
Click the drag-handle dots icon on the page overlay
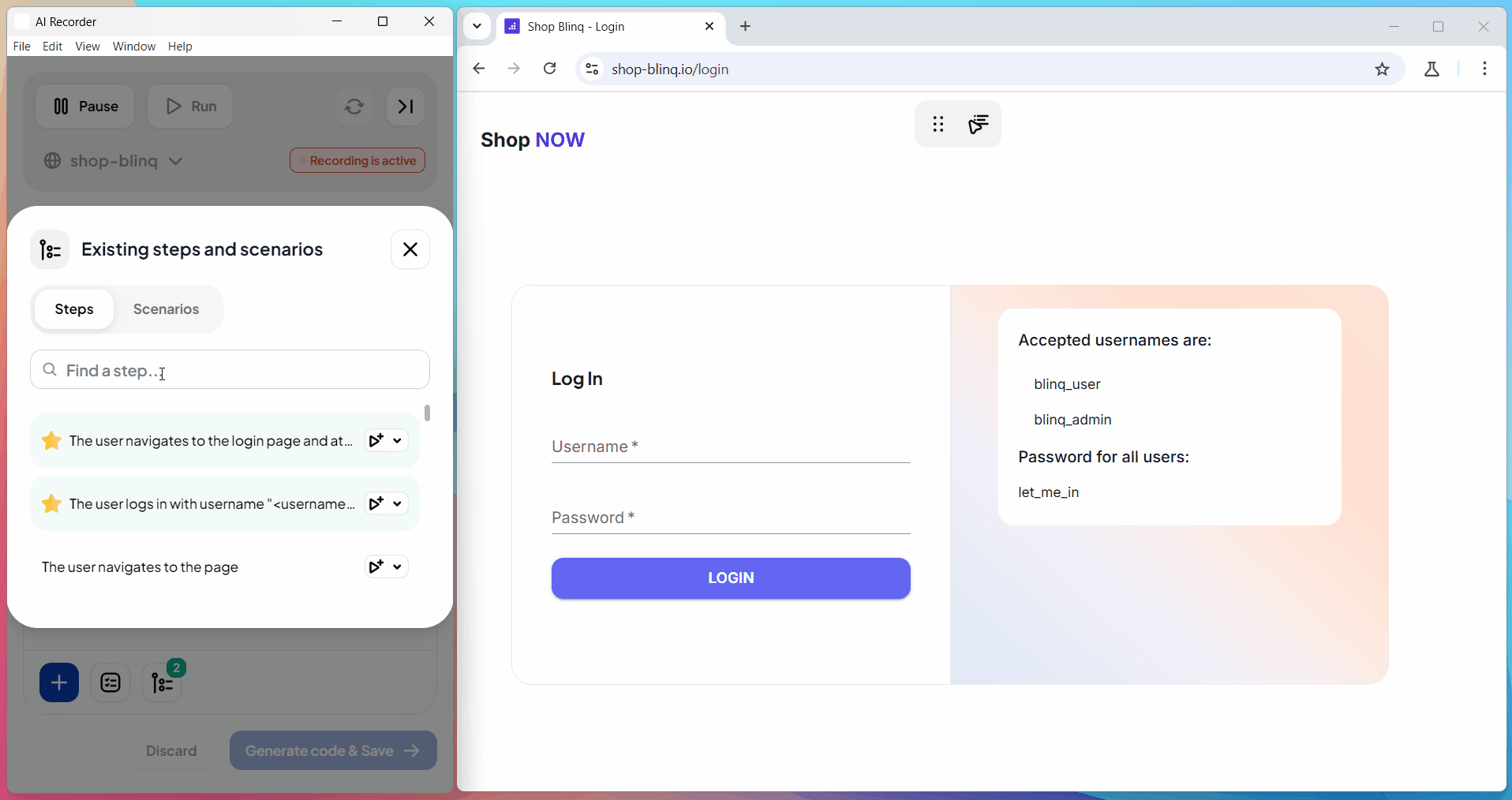point(938,124)
